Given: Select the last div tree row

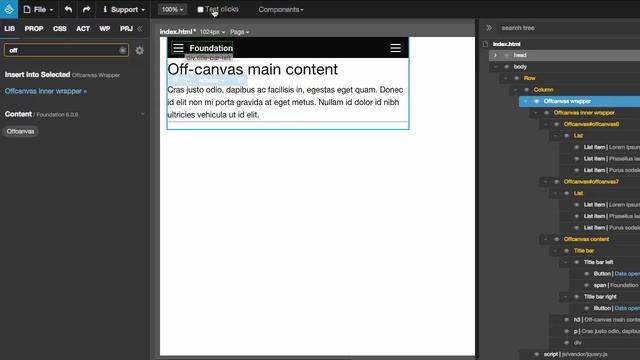Looking at the screenshot, I should [578, 343].
